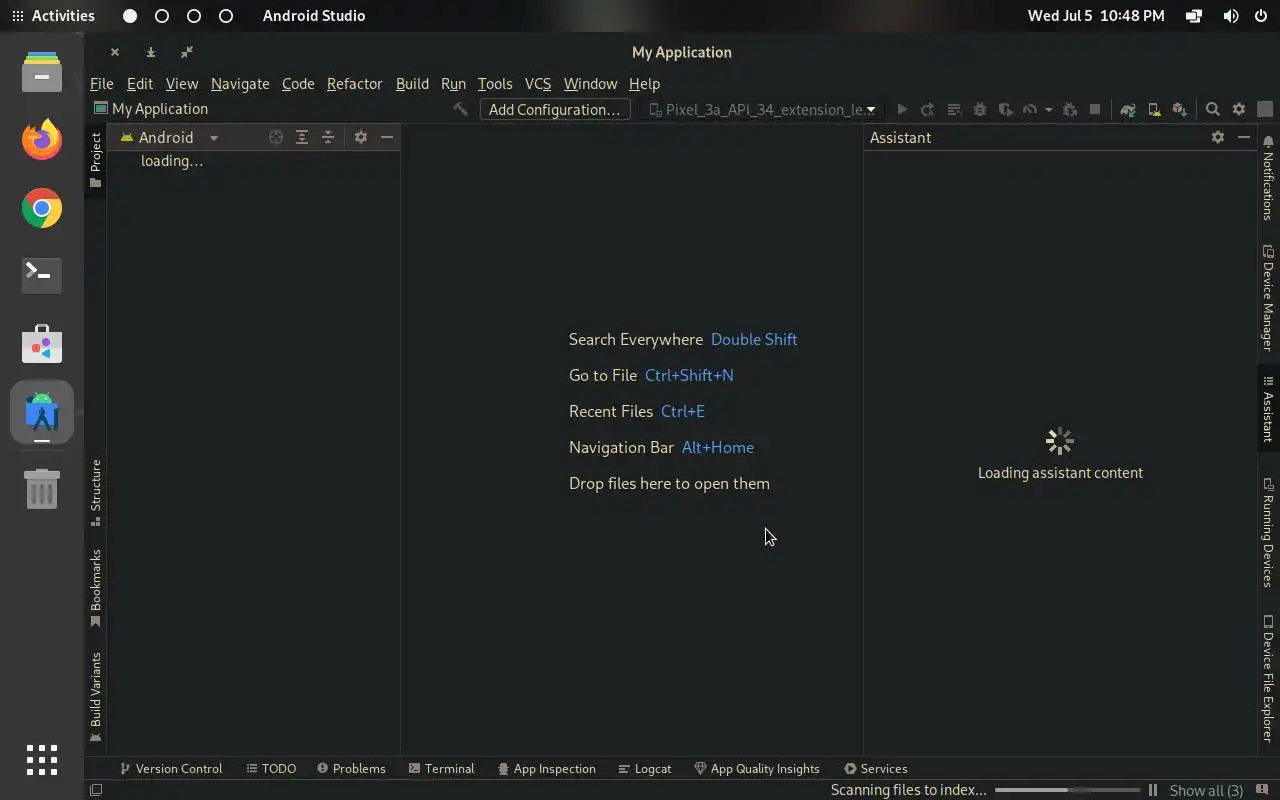1280x800 pixels.
Task: Toggle the Build Variants tool window tab
Action: 96,697
